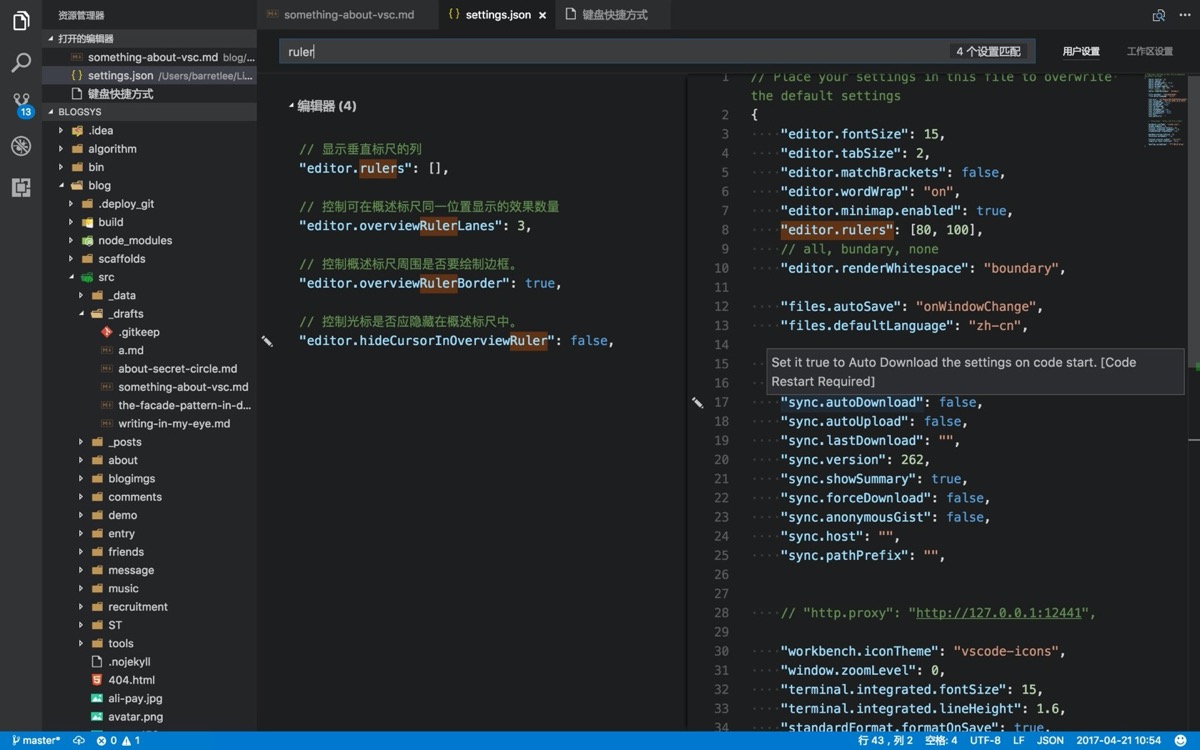Click pencil icon beside editor.hideCursorInOverviewRuler

(267, 341)
